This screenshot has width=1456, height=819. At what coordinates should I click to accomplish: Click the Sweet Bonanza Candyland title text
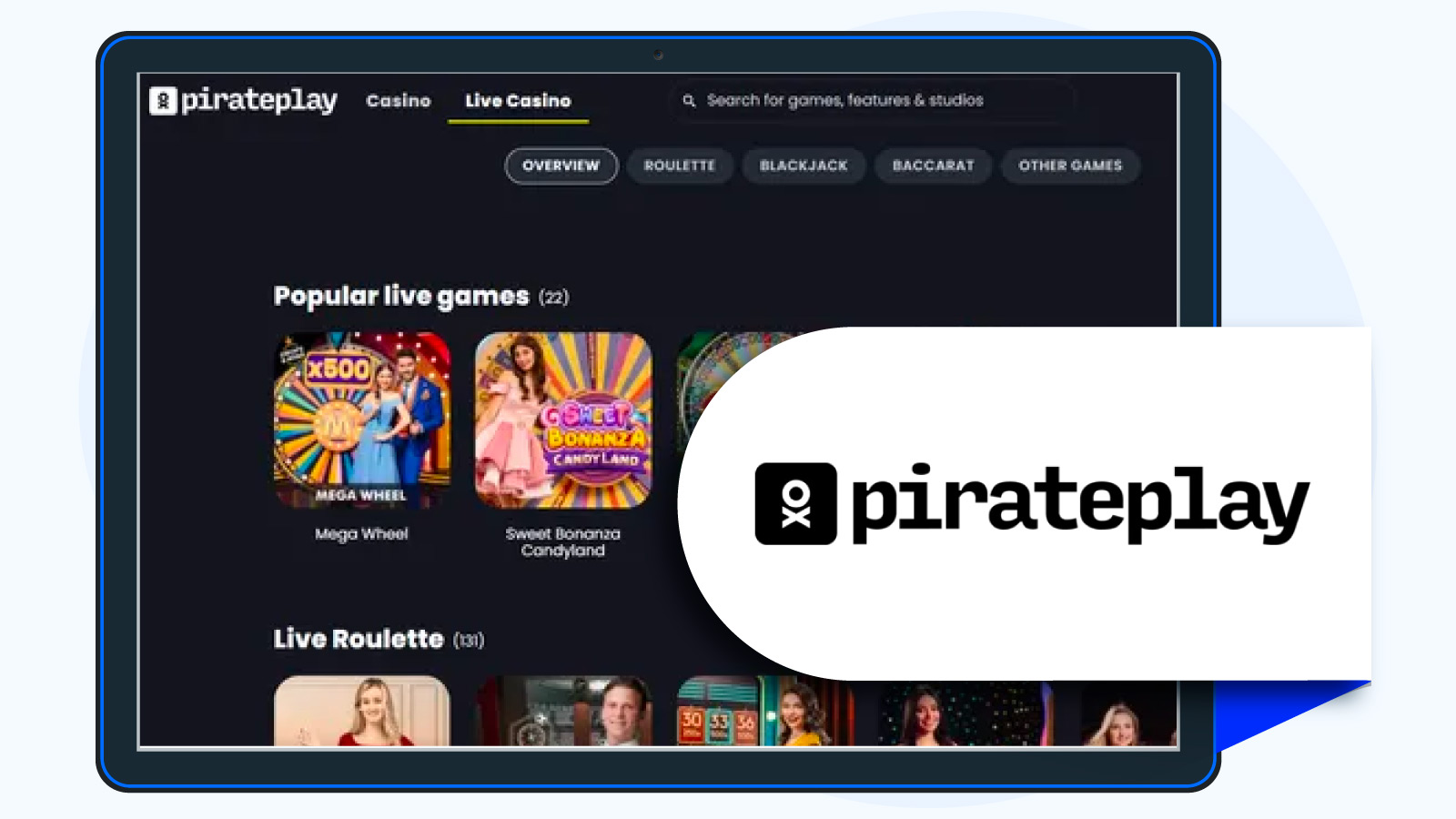click(x=563, y=542)
